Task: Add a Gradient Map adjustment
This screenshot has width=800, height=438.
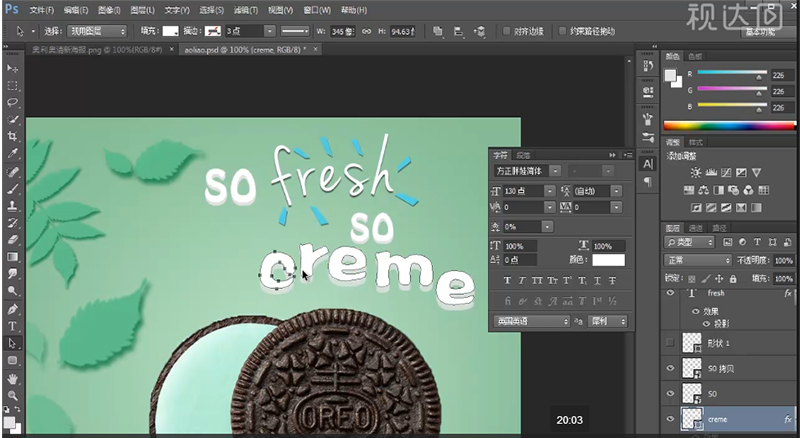Action: point(741,208)
